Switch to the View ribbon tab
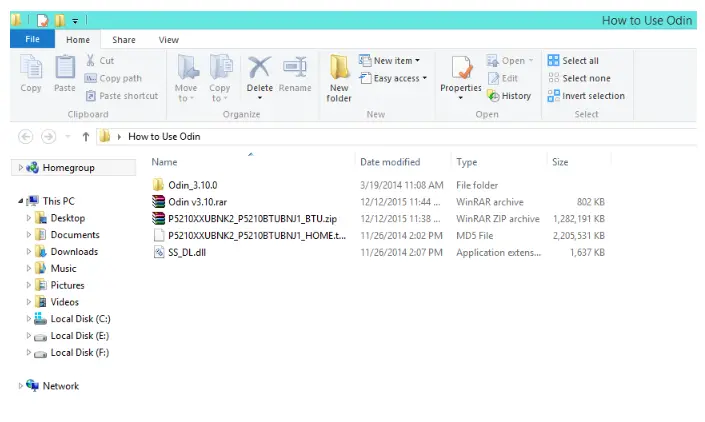 click(x=168, y=40)
